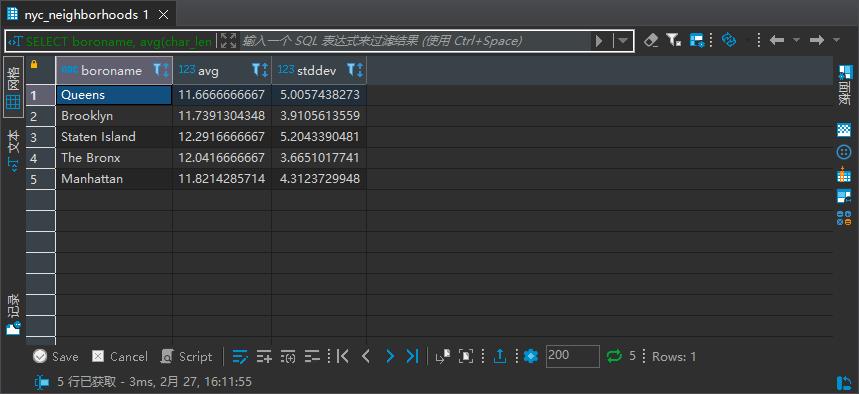
Task: Go to the next row
Action: click(390, 357)
